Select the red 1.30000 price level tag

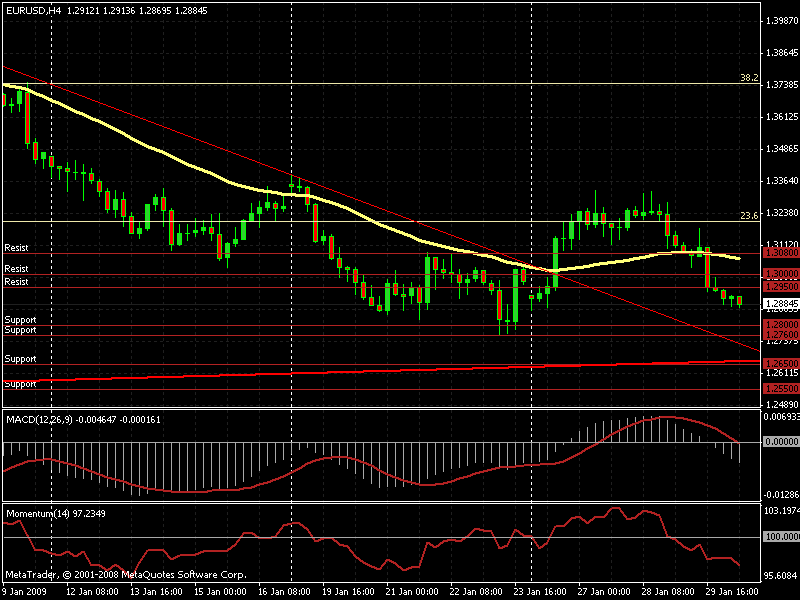pos(781,274)
